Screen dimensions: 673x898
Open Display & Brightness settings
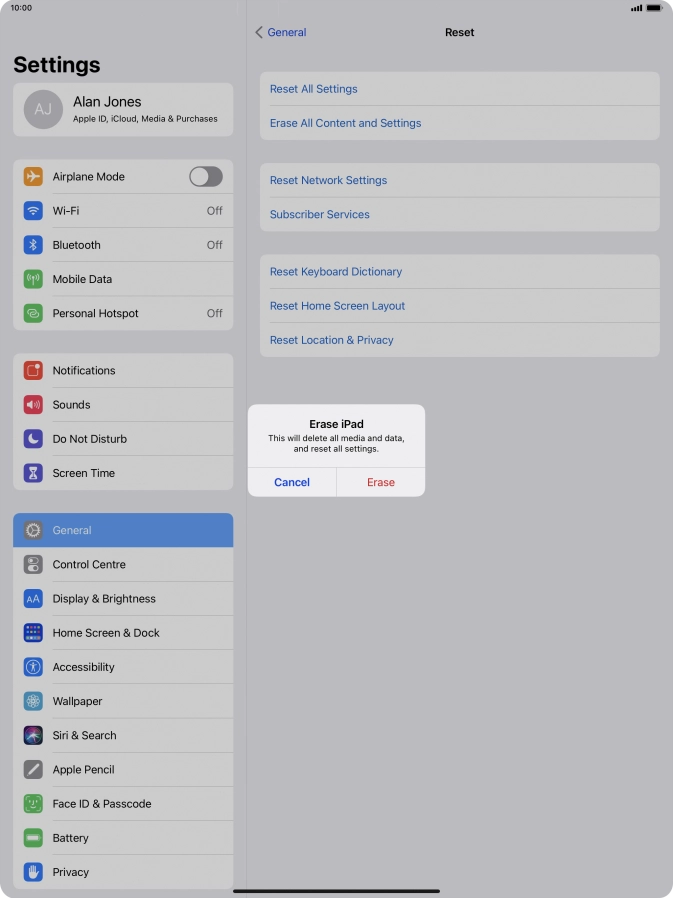click(x=123, y=599)
